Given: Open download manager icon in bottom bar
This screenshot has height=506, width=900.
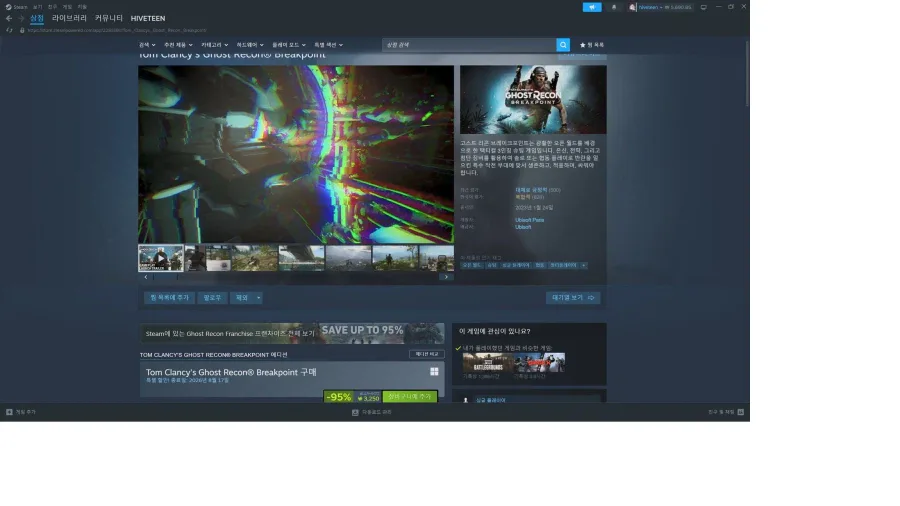Looking at the screenshot, I should coord(355,412).
